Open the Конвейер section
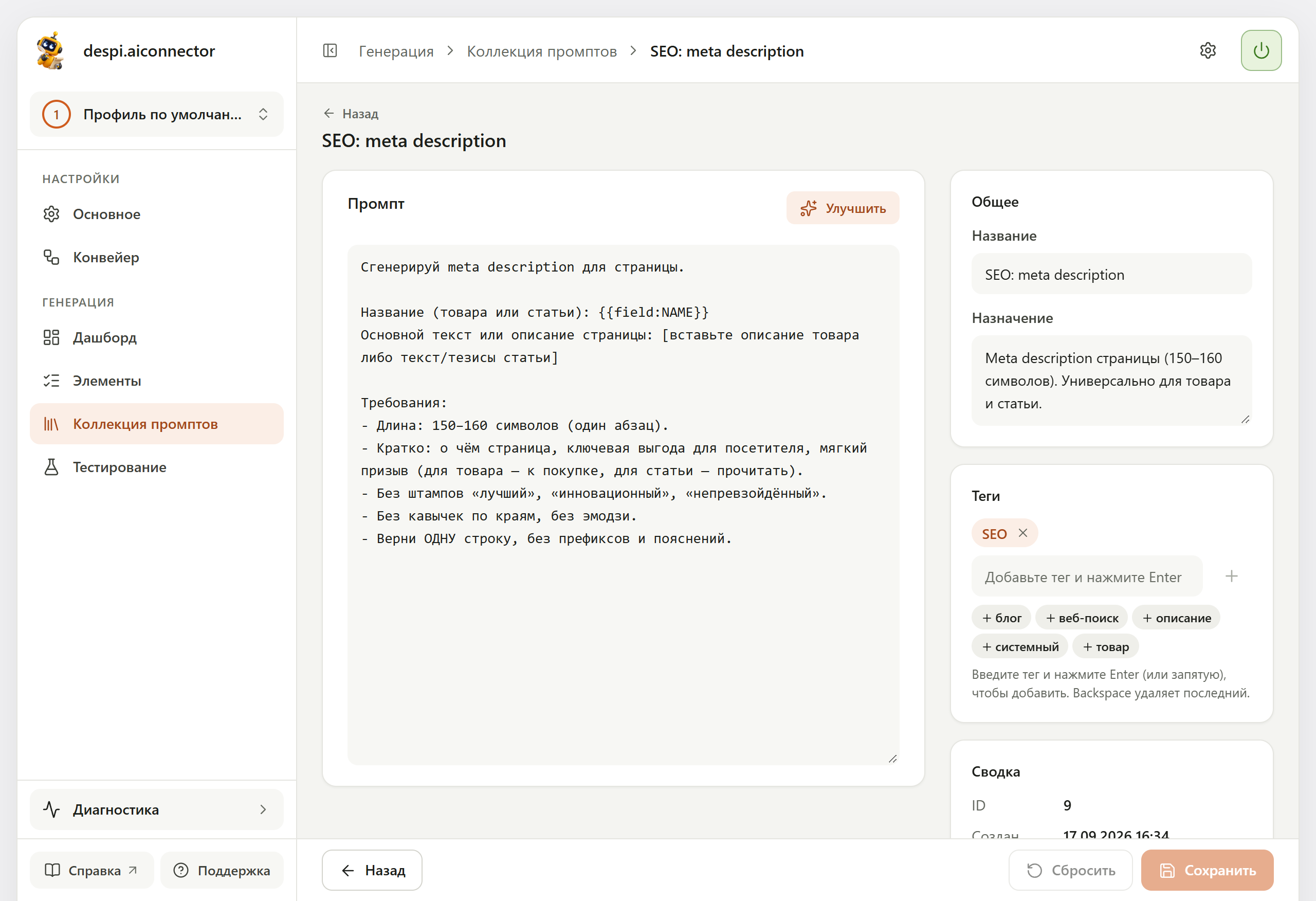Screen dimensions: 1316x901 tap(157, 257)
